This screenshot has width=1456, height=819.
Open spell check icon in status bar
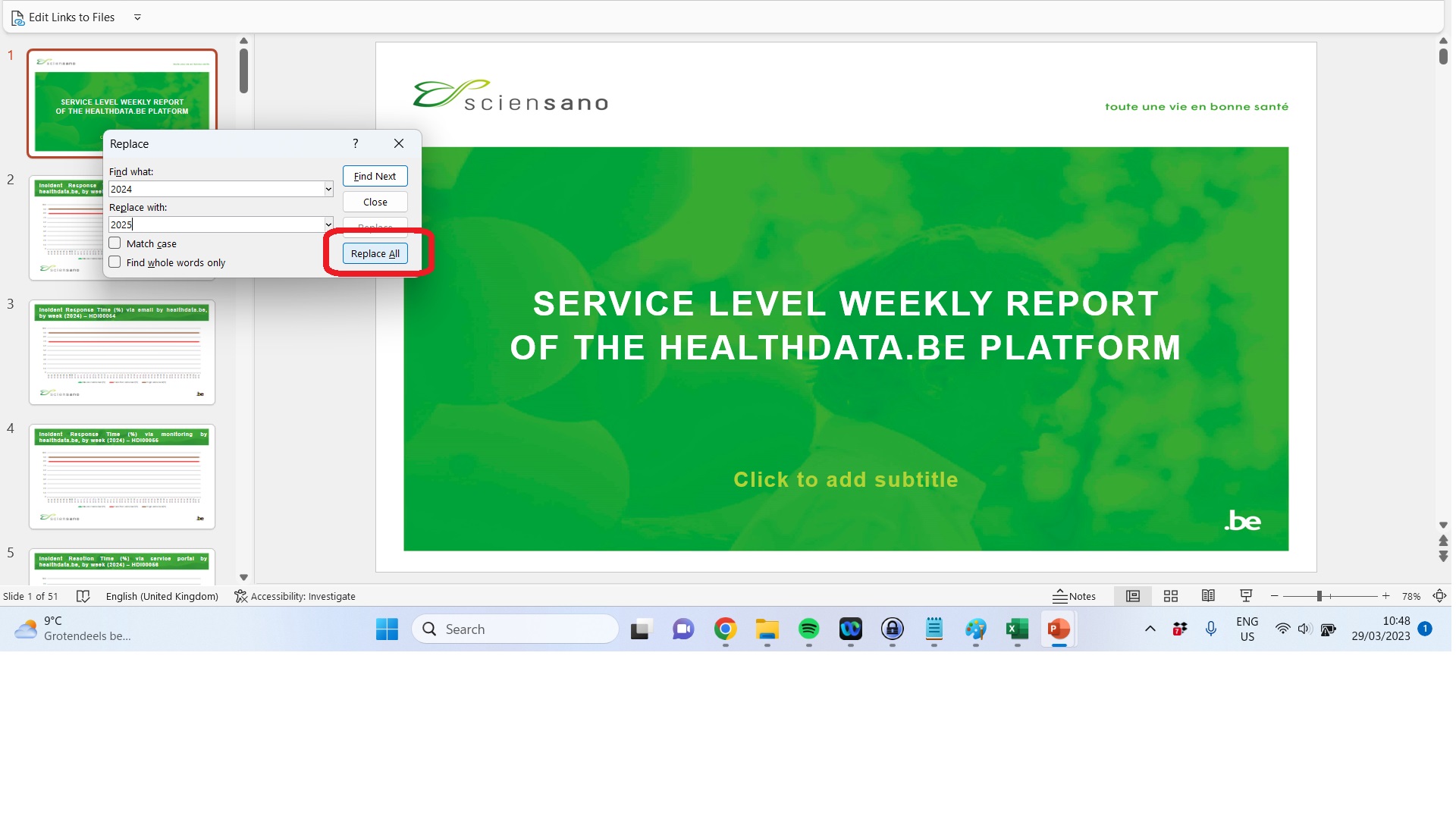point(83,596)
